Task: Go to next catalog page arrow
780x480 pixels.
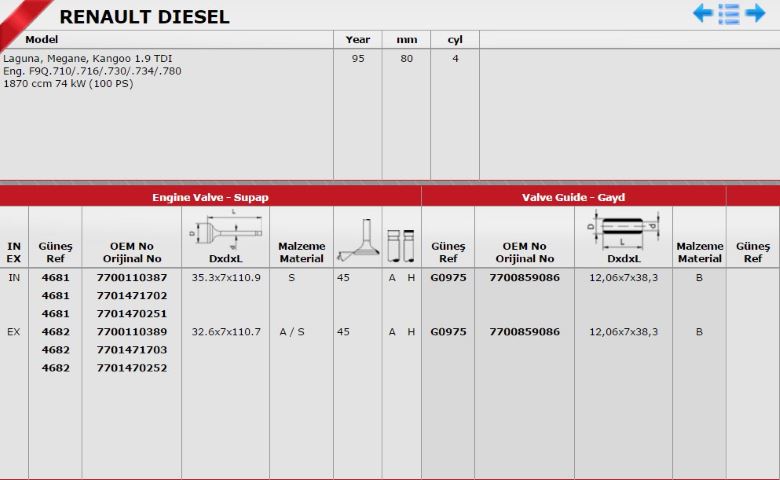Action: pyautogui.click(x=755, y=13)
